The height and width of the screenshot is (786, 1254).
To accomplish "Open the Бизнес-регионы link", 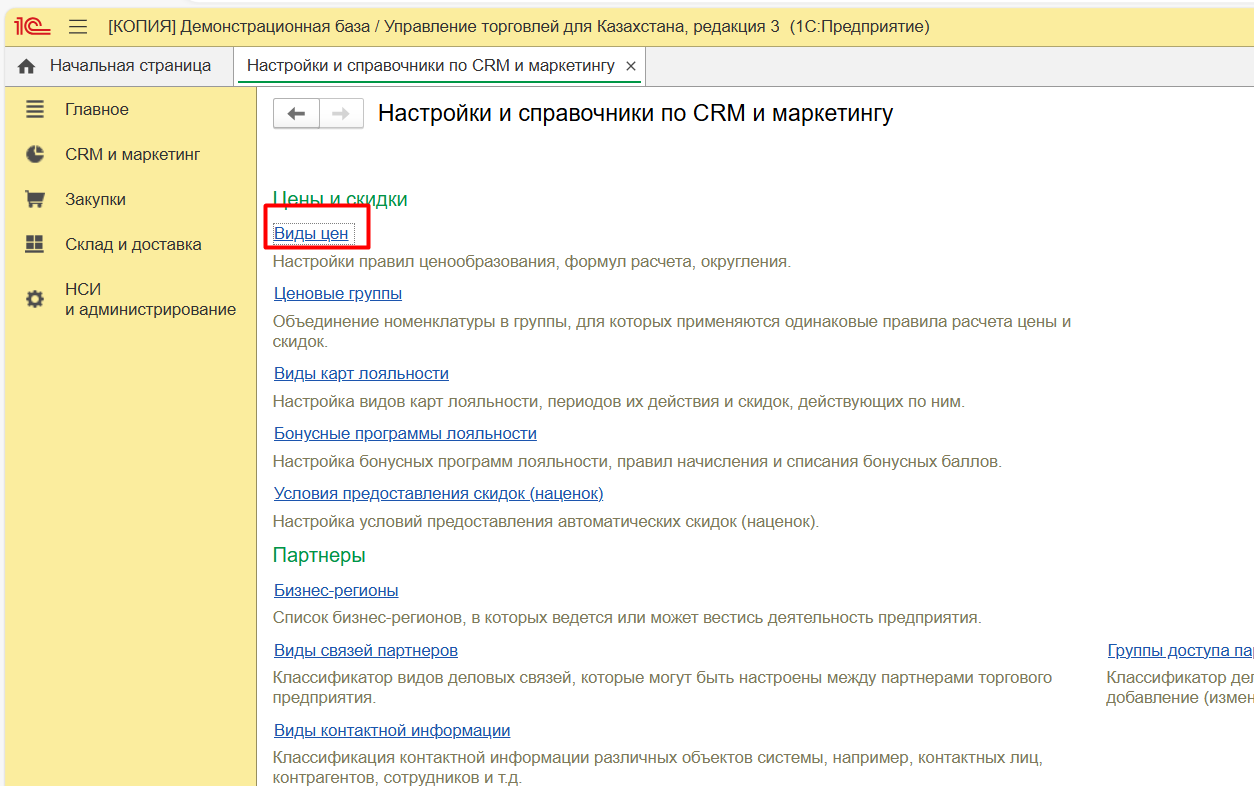I will click(x=336, y=590).
